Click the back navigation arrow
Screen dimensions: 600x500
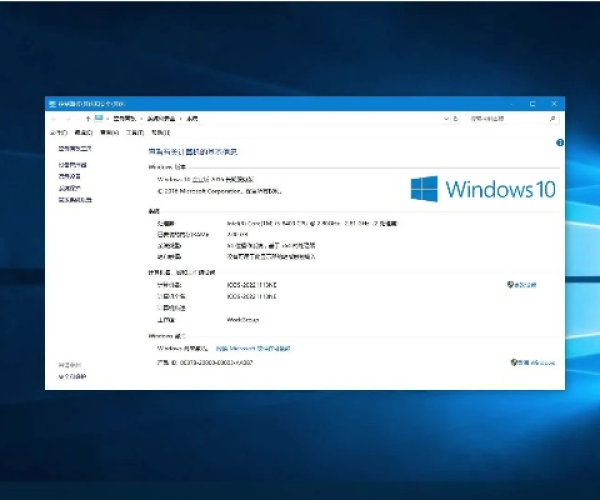point(54,119)
